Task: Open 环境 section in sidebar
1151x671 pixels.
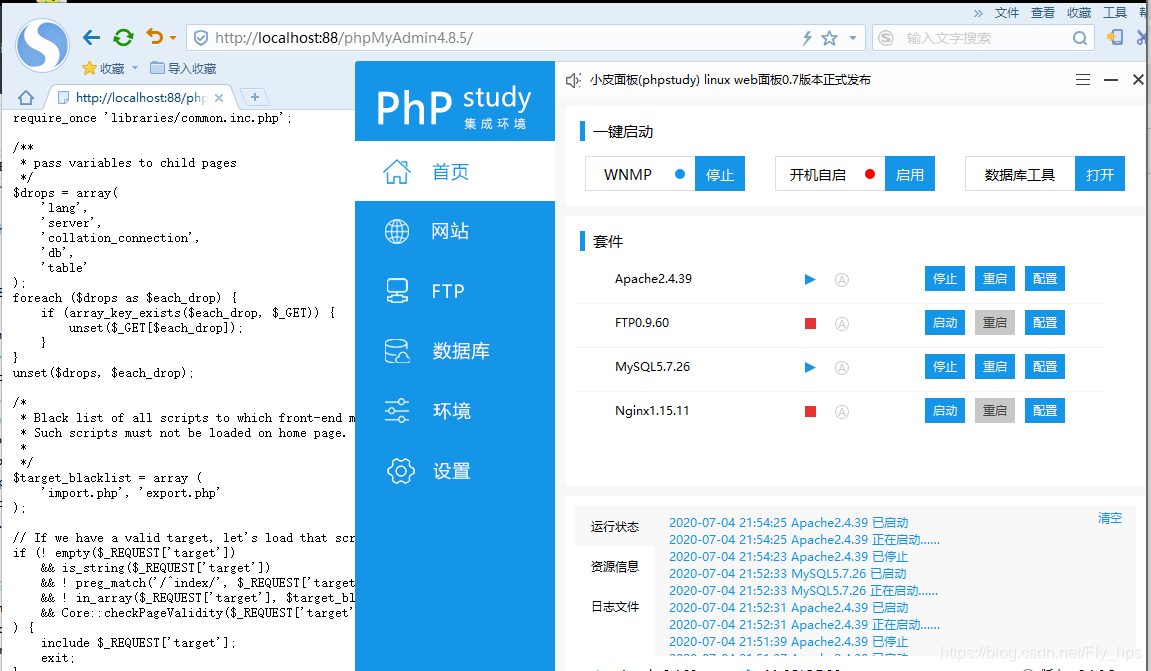Action: coord(455,411)
